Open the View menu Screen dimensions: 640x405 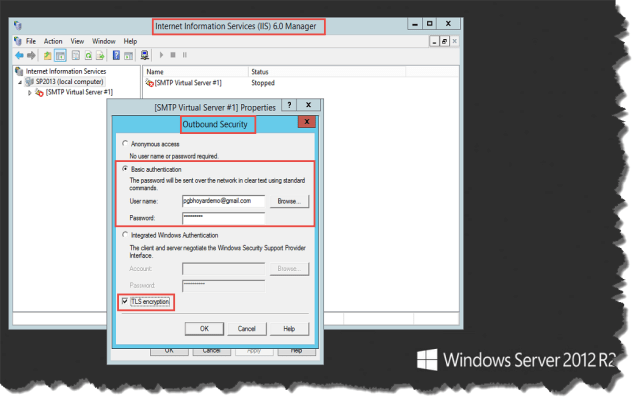(77, 41)
